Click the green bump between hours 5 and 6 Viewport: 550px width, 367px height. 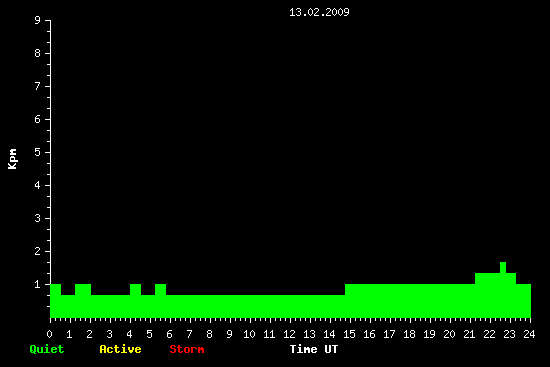pyautogui.click(x=160, y=289)
